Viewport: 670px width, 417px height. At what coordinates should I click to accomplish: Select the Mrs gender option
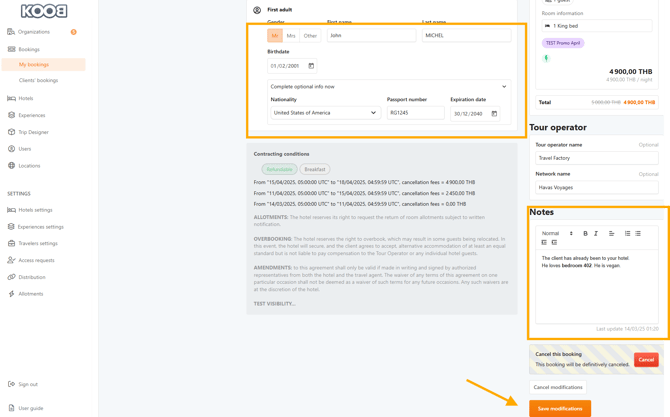(x=291, y=36)
